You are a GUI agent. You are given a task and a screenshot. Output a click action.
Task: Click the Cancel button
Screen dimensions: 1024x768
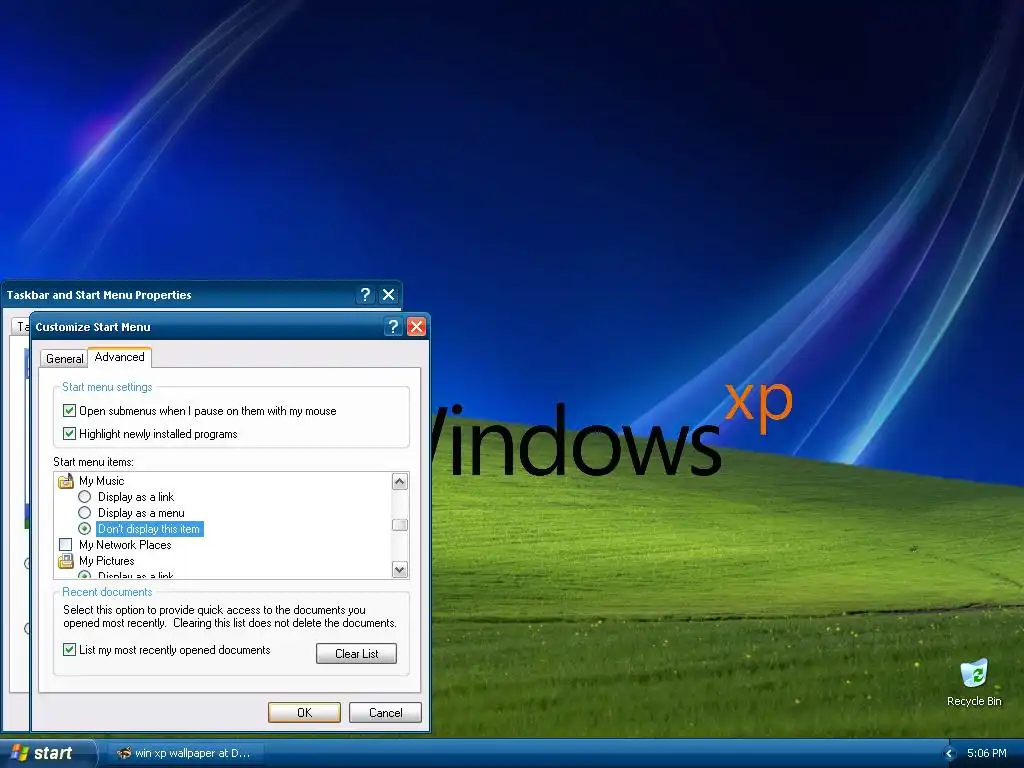click(x=385, y=712)
